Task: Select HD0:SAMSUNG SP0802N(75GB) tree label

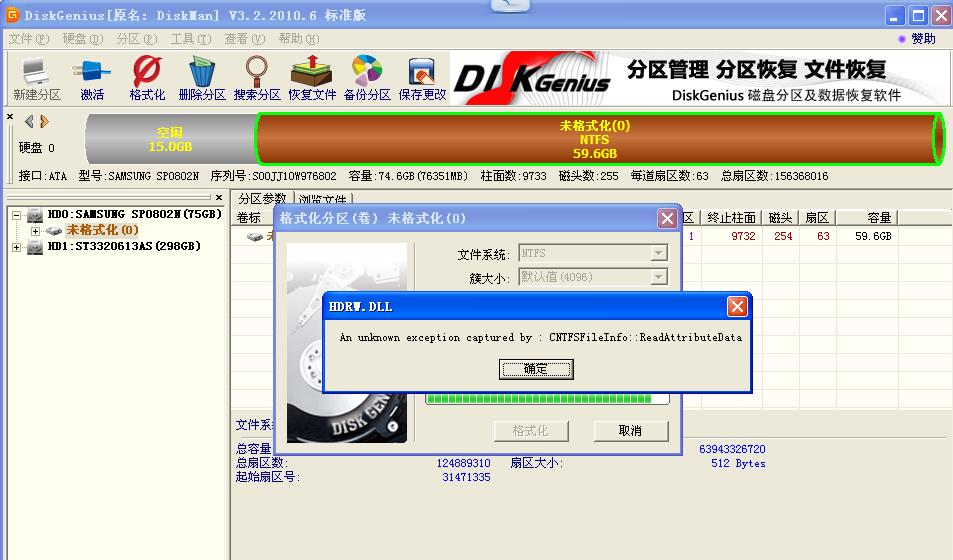Action: point(135,215)
